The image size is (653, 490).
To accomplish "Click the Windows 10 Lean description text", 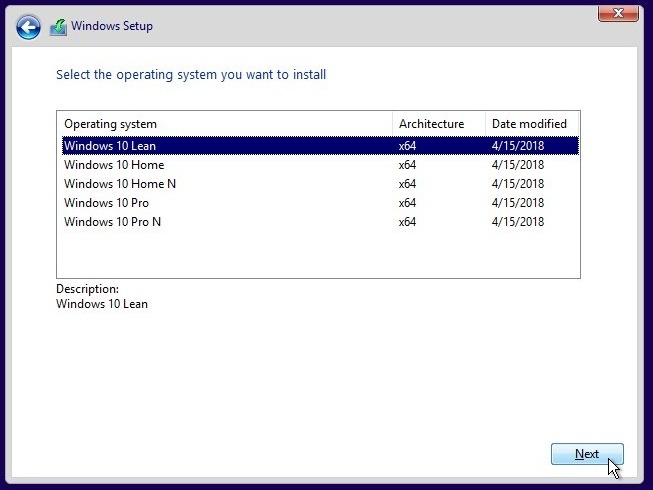I will click(102, 304).
